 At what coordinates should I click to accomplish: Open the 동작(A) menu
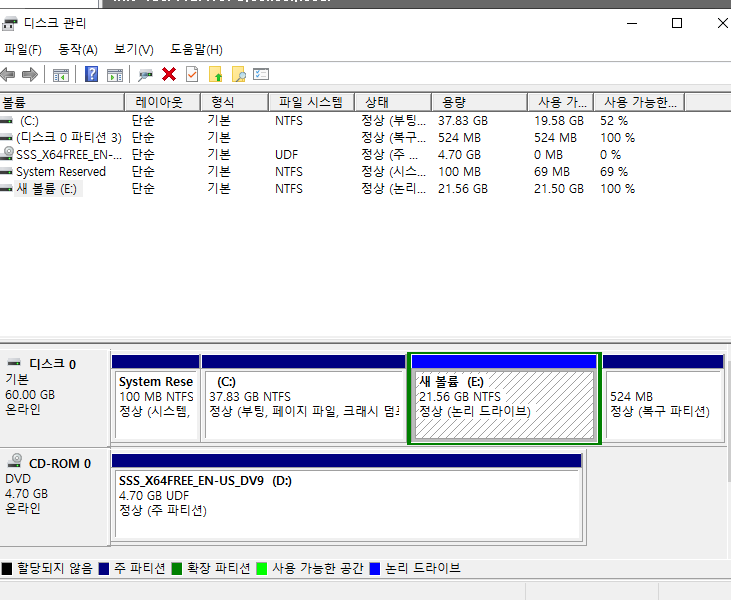tap(78, 49)
